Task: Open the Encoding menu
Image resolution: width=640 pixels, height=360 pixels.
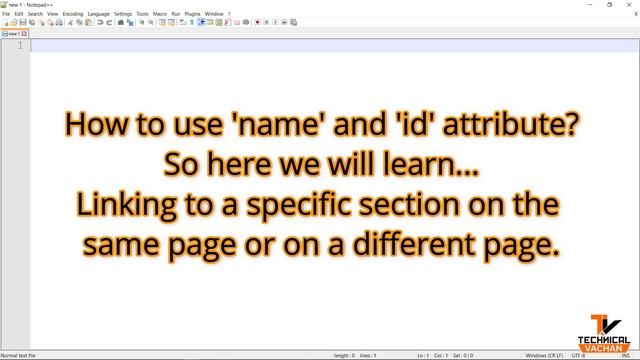Action: [x=73, y=14]
